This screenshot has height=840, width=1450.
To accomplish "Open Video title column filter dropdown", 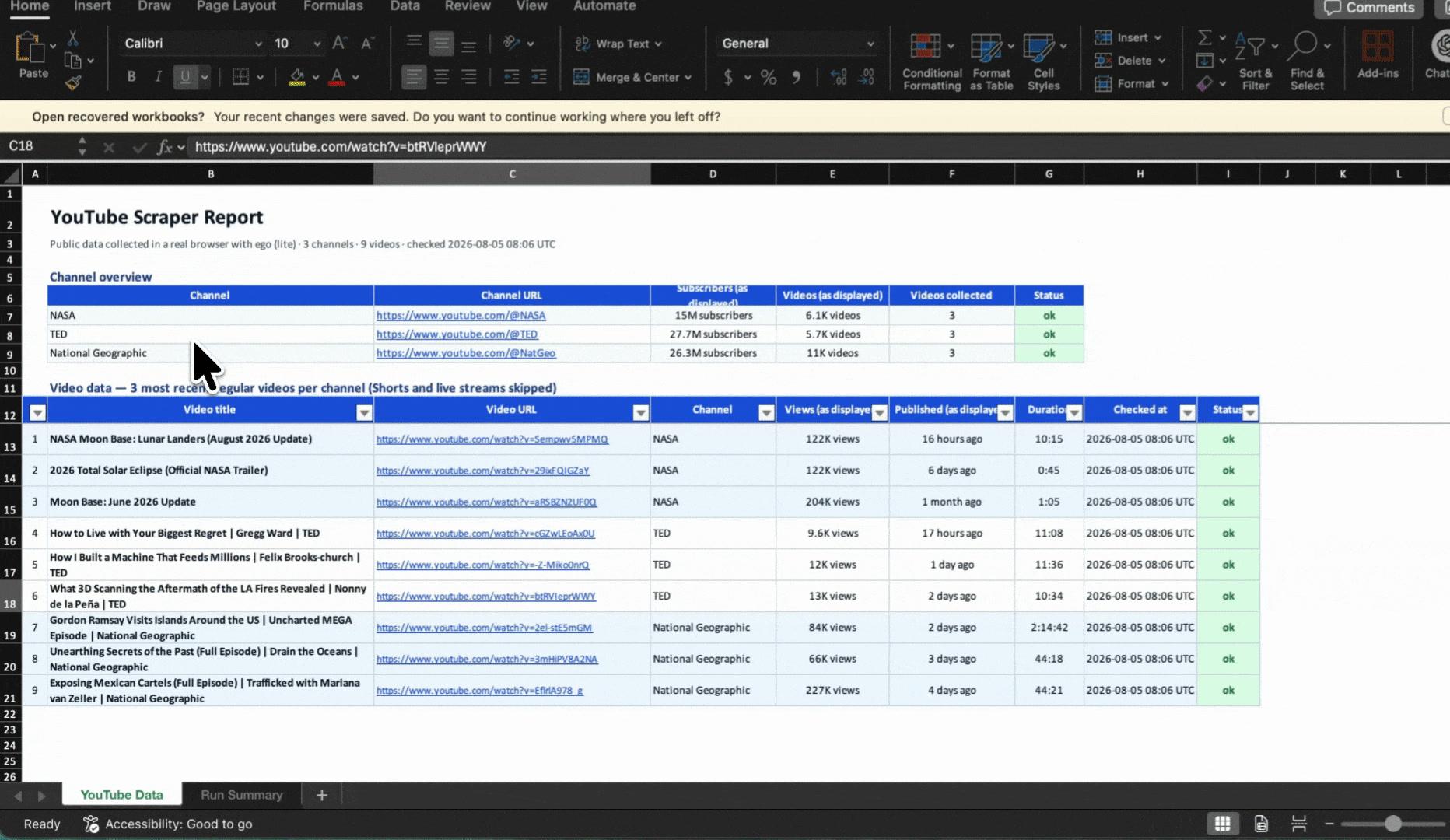I will 364,413.
